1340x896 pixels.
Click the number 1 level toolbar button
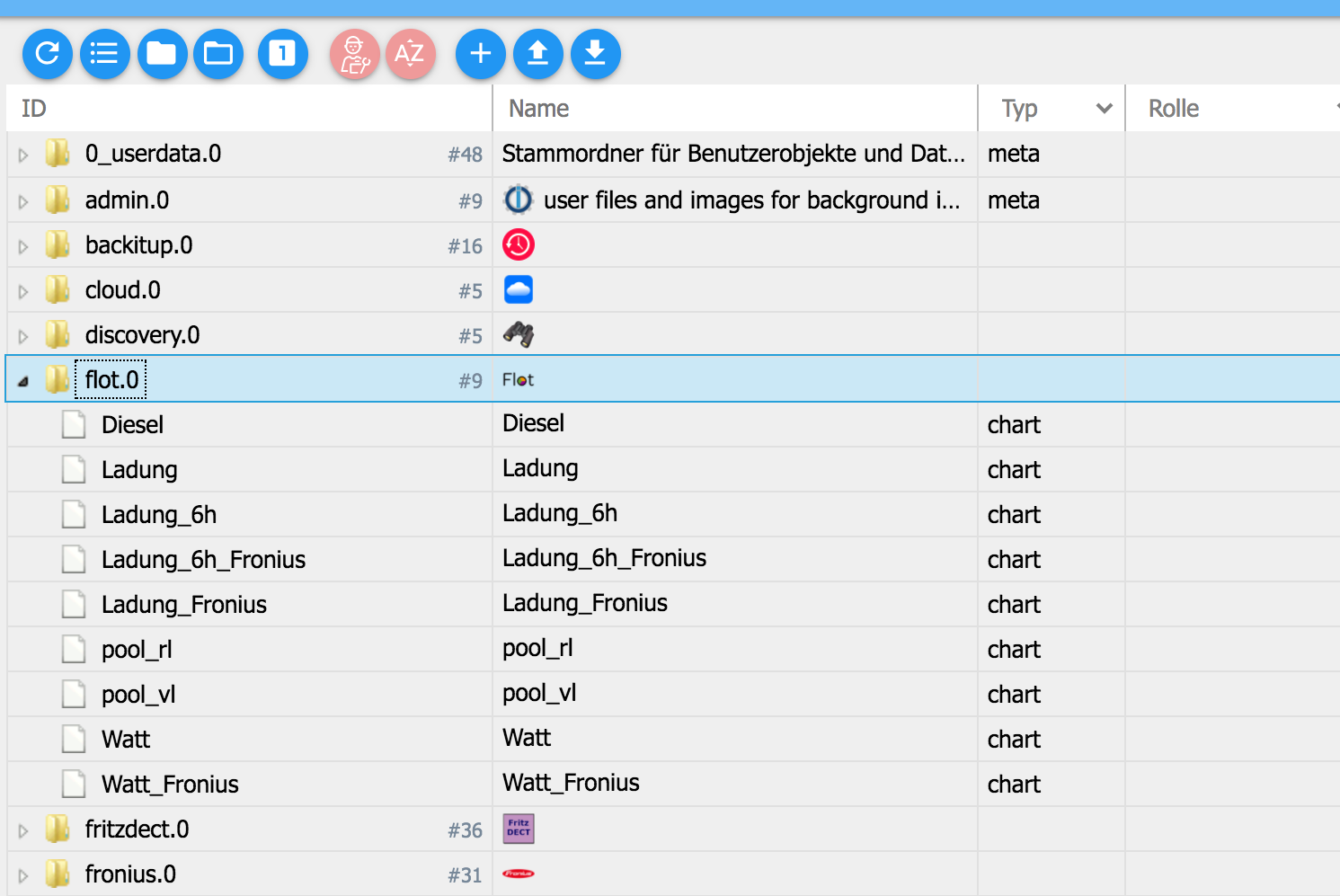283,54
